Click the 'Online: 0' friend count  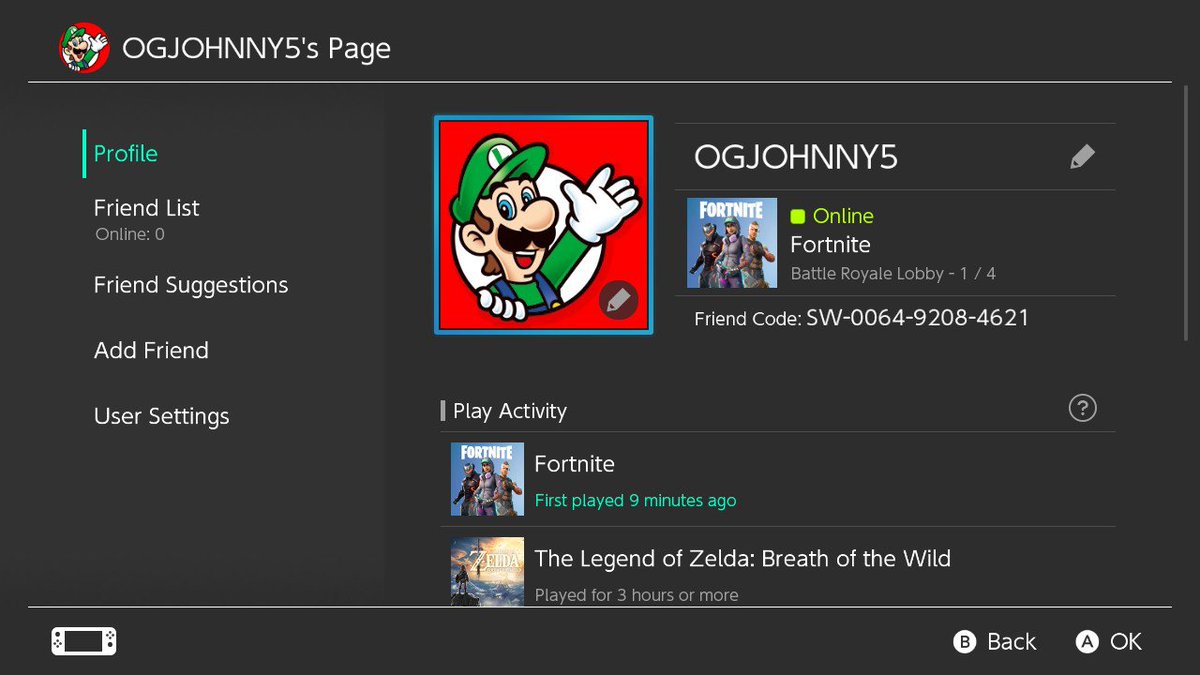click(130, 235)
